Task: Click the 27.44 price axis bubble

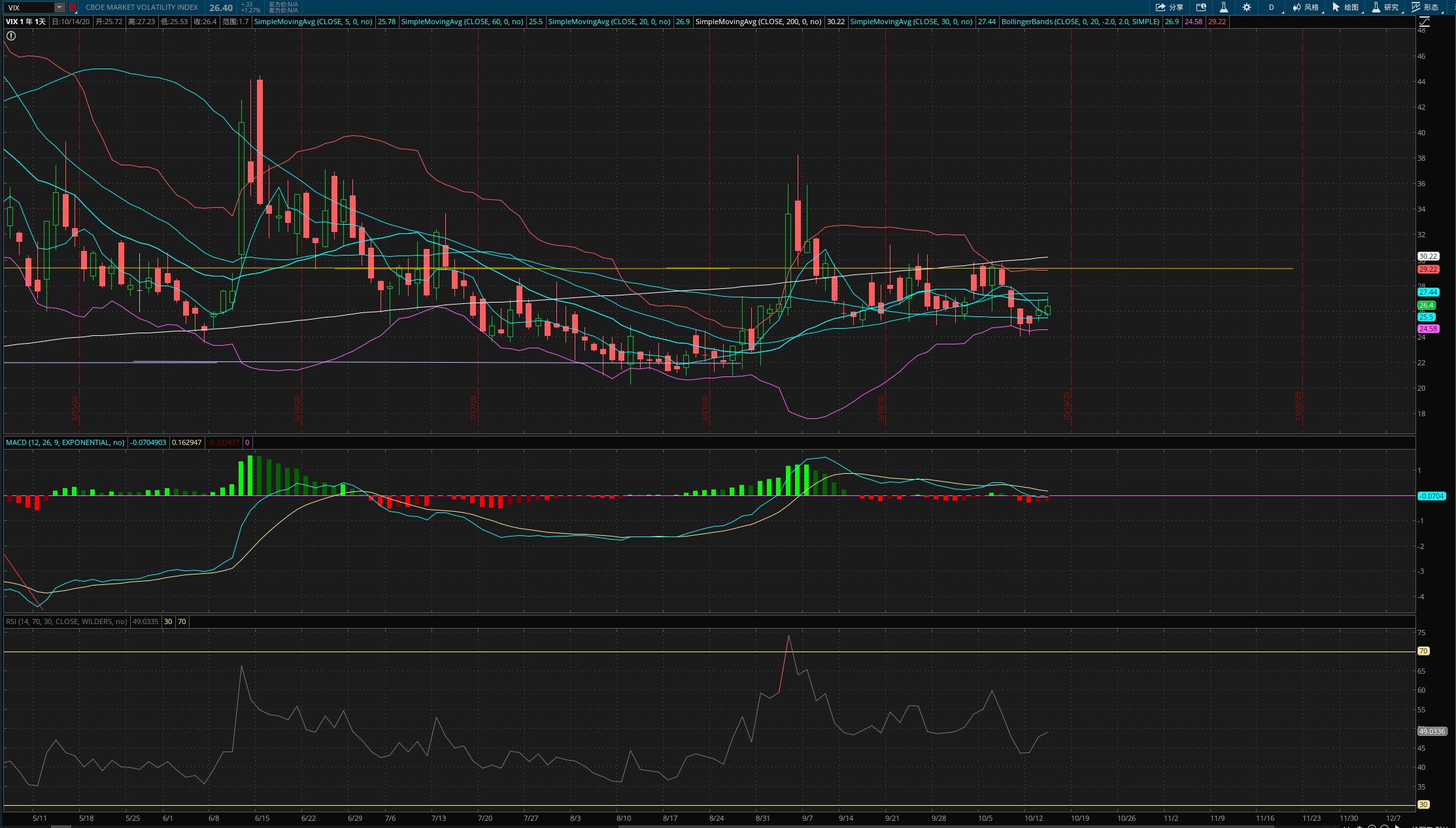Action: (1428, 292)
